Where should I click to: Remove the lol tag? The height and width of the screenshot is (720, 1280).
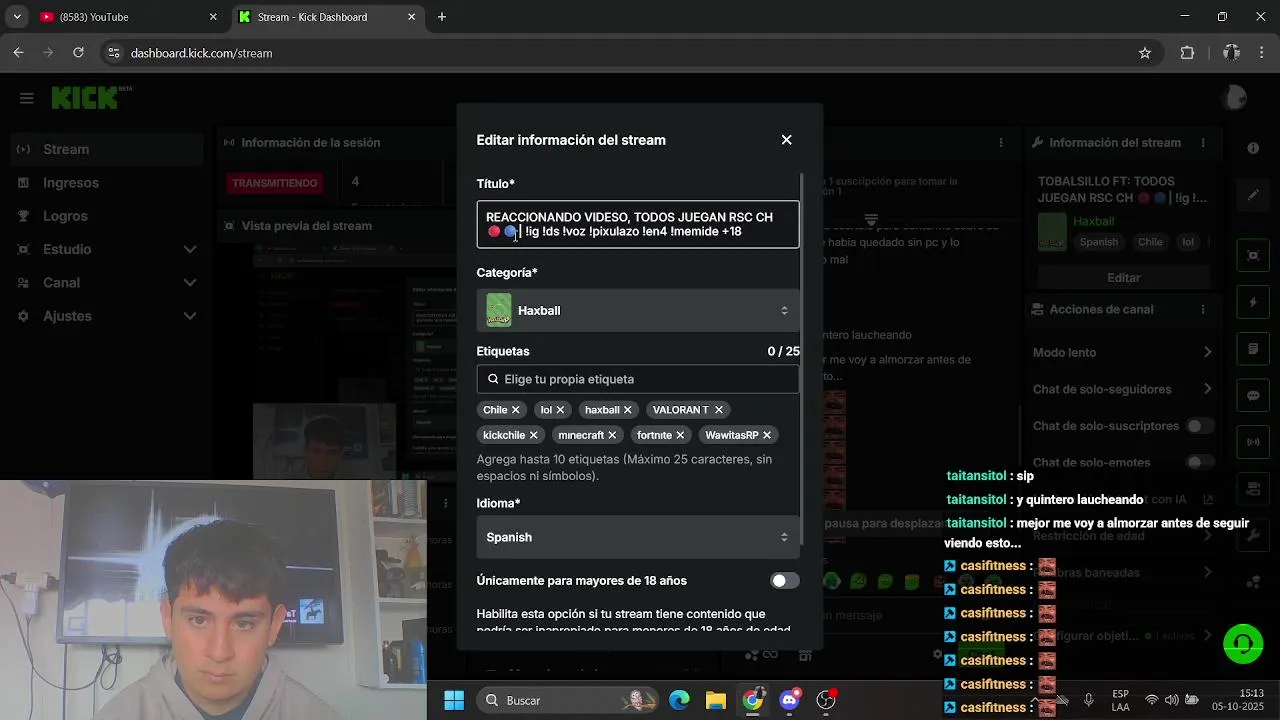point(560,410)
